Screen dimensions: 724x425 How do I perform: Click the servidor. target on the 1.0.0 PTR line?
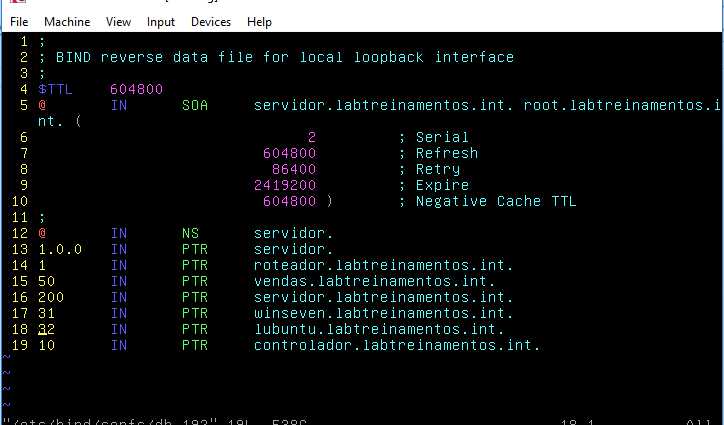tap(294, 249)
